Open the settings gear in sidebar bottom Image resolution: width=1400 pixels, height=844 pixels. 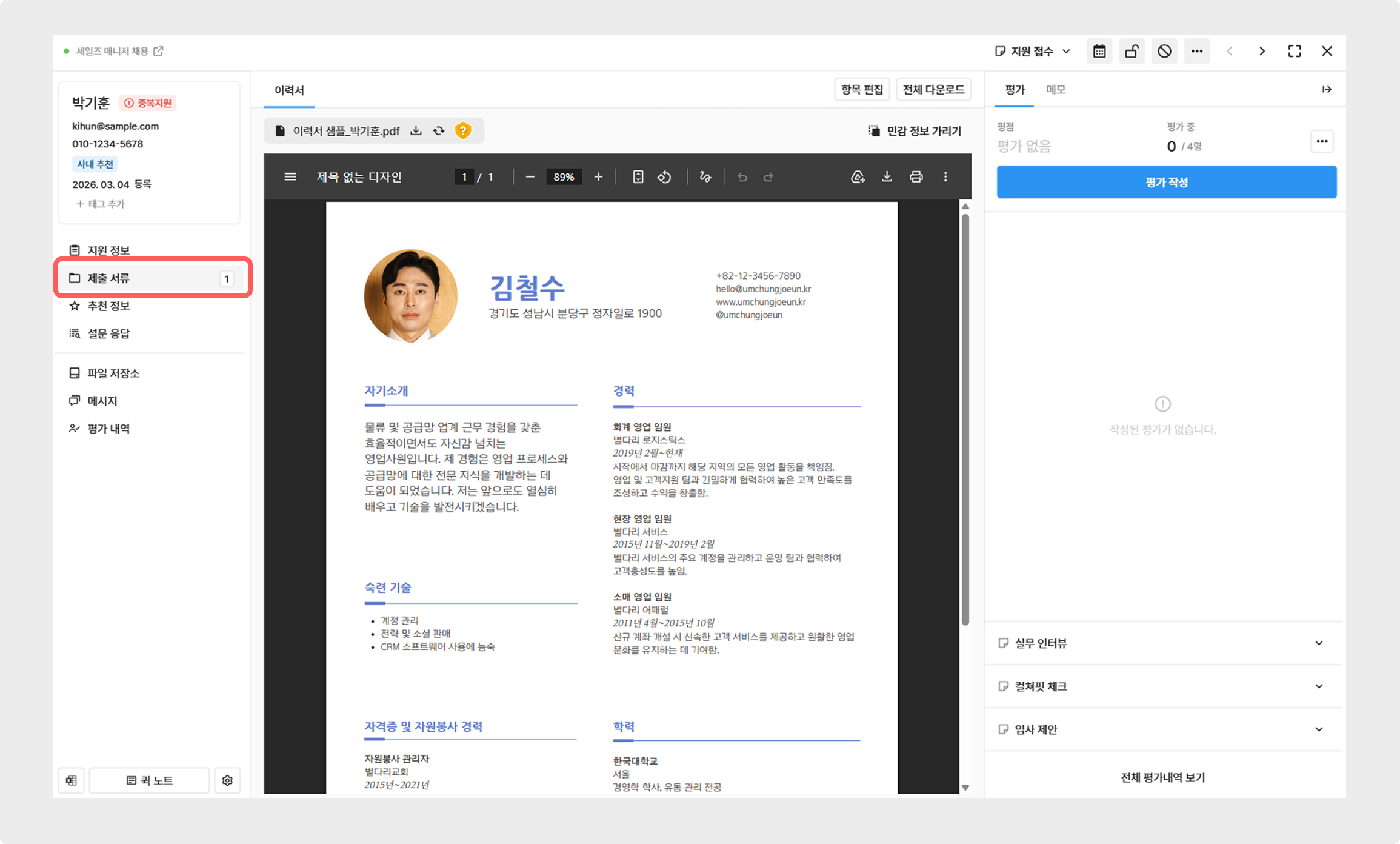(227, 780)
